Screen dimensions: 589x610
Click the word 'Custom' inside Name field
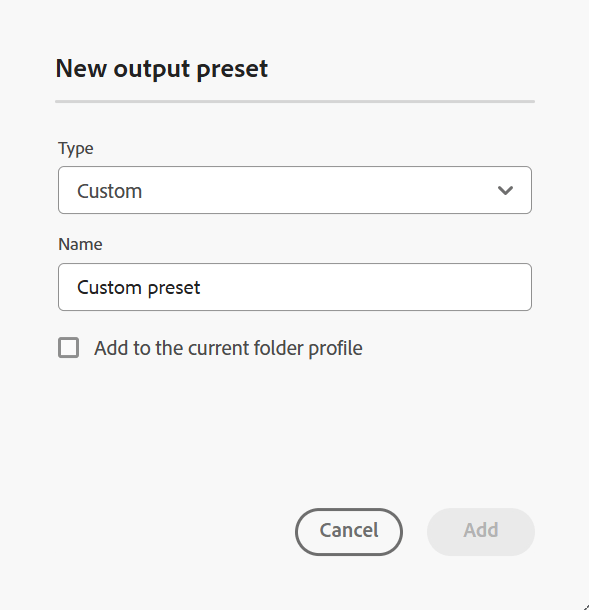point(109,287)
